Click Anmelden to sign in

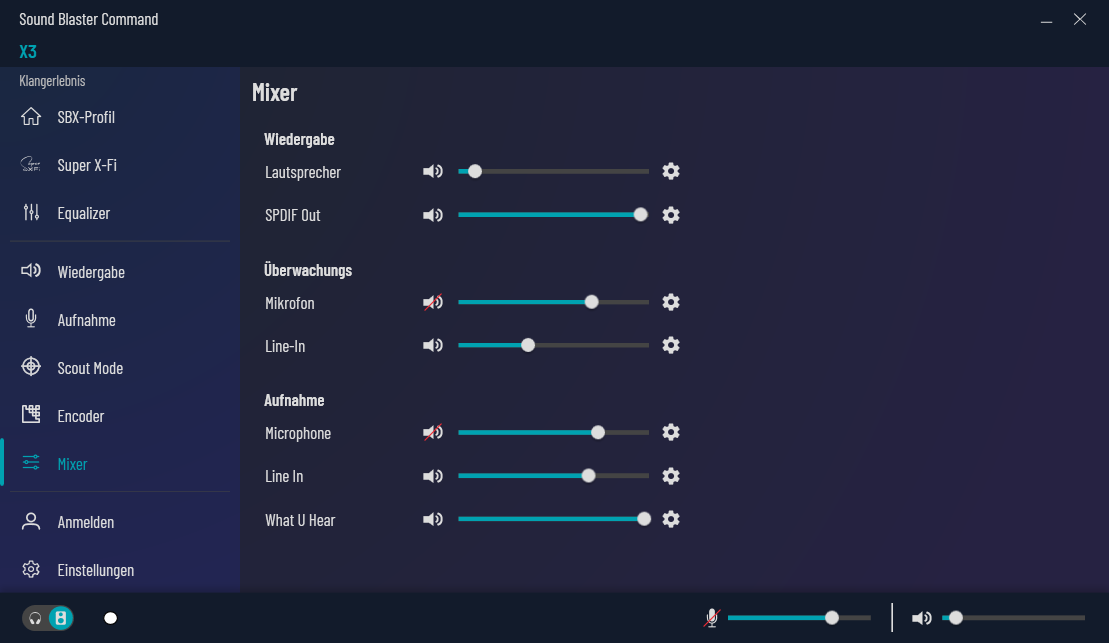click(x=86, y=522)
